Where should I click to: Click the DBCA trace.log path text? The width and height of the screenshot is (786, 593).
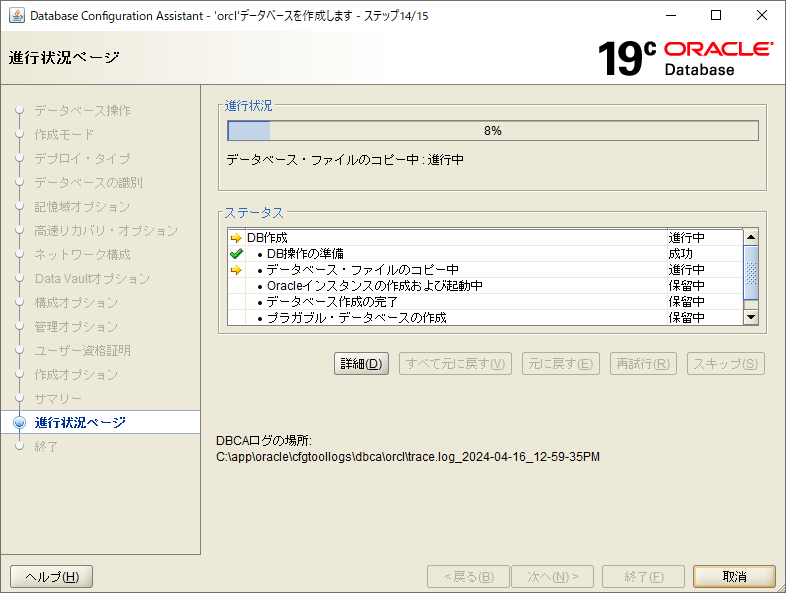(x=408, y=457)
